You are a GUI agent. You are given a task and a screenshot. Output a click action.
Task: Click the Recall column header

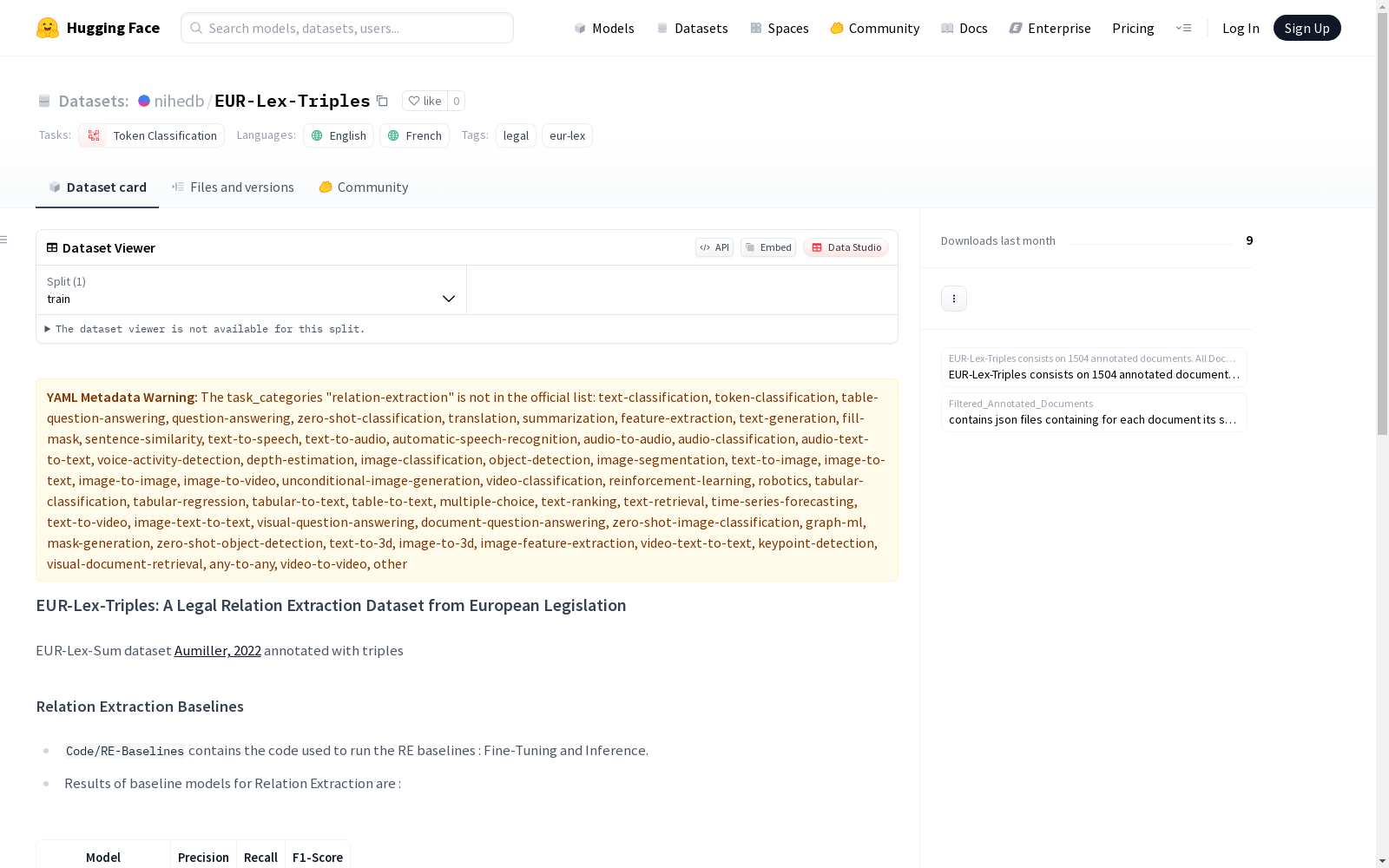[x=260, y=858]
